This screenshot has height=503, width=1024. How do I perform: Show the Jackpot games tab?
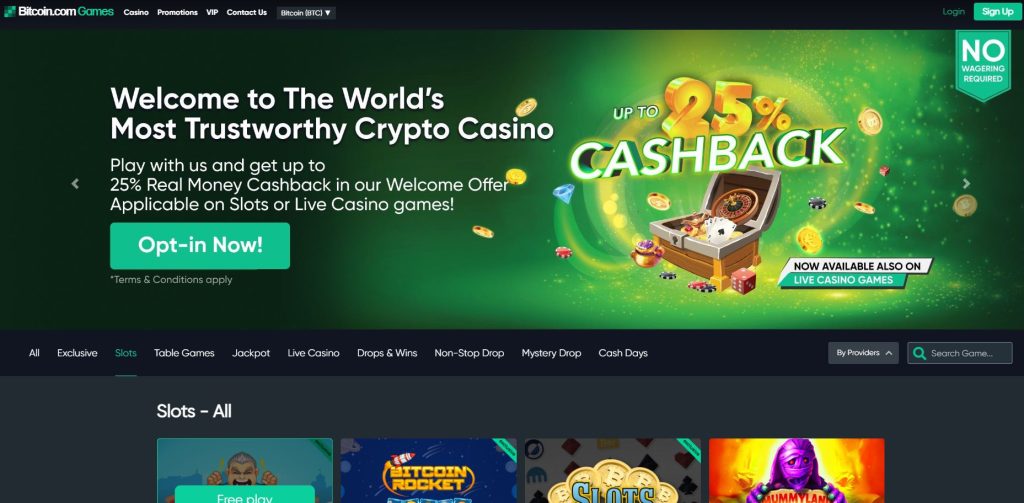251,353
